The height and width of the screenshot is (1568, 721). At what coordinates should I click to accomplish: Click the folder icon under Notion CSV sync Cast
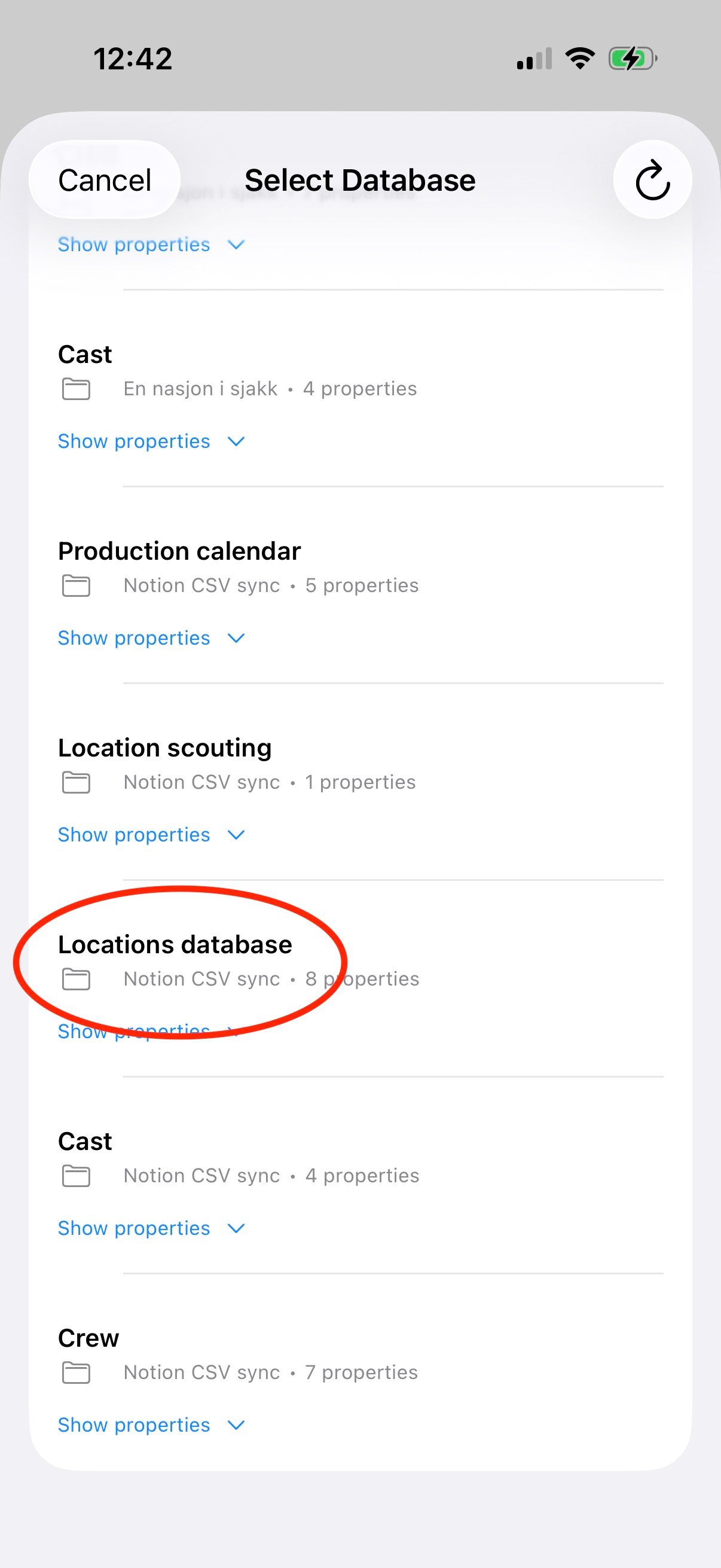point(76,1175)
